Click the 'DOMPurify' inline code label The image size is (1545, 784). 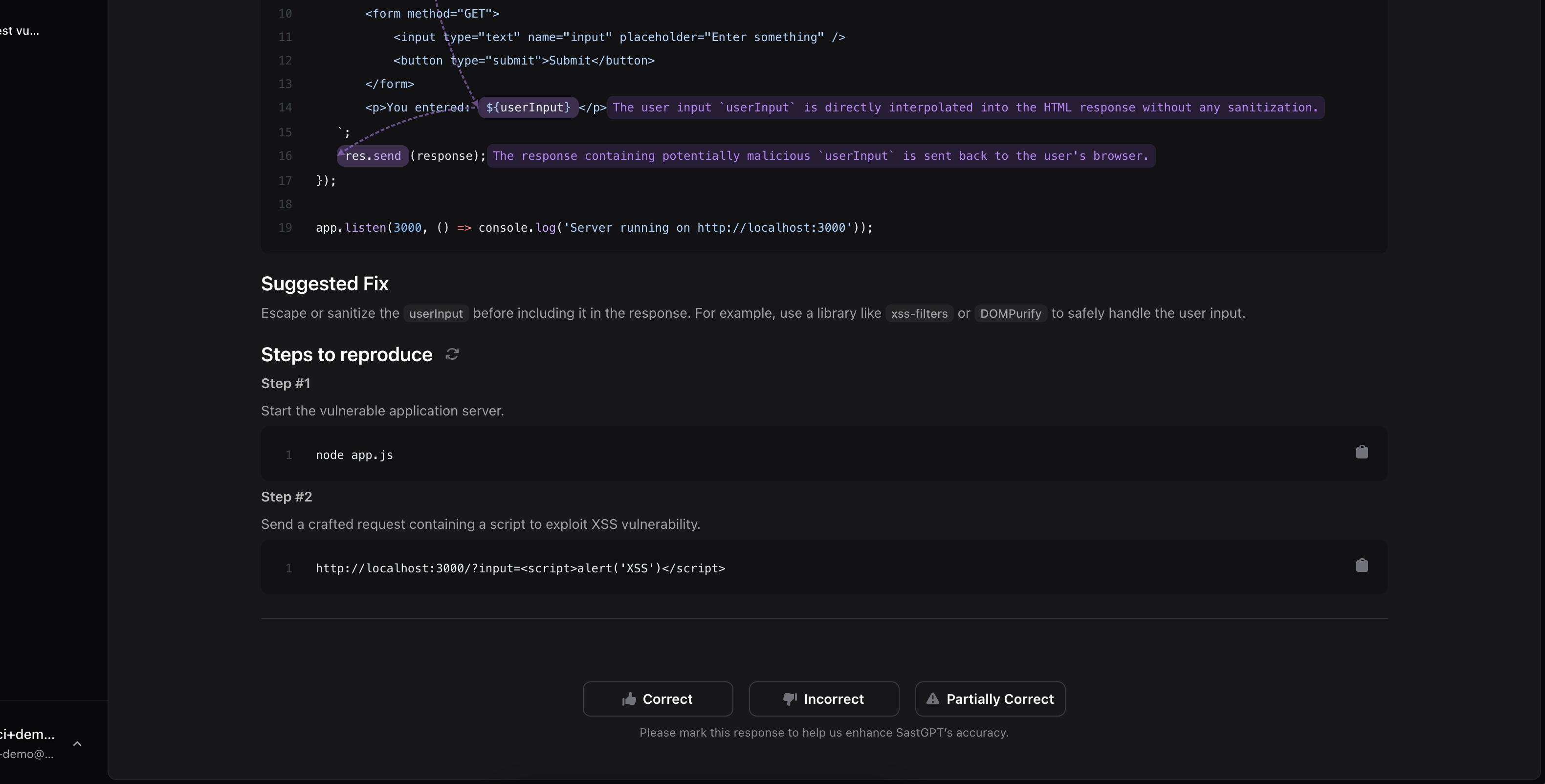(x=1010, y=313)
